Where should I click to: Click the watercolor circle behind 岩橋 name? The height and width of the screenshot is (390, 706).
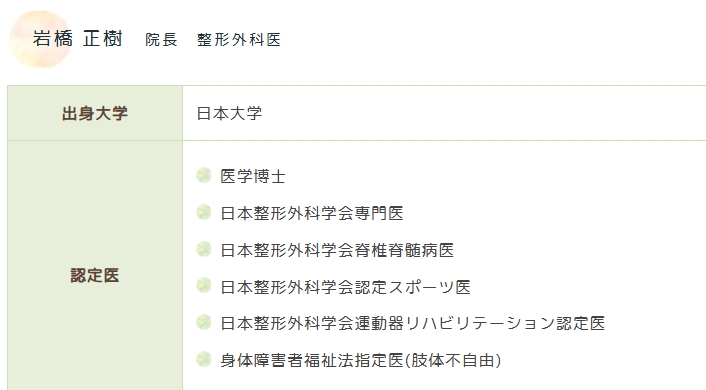click(x=41, y=39)
